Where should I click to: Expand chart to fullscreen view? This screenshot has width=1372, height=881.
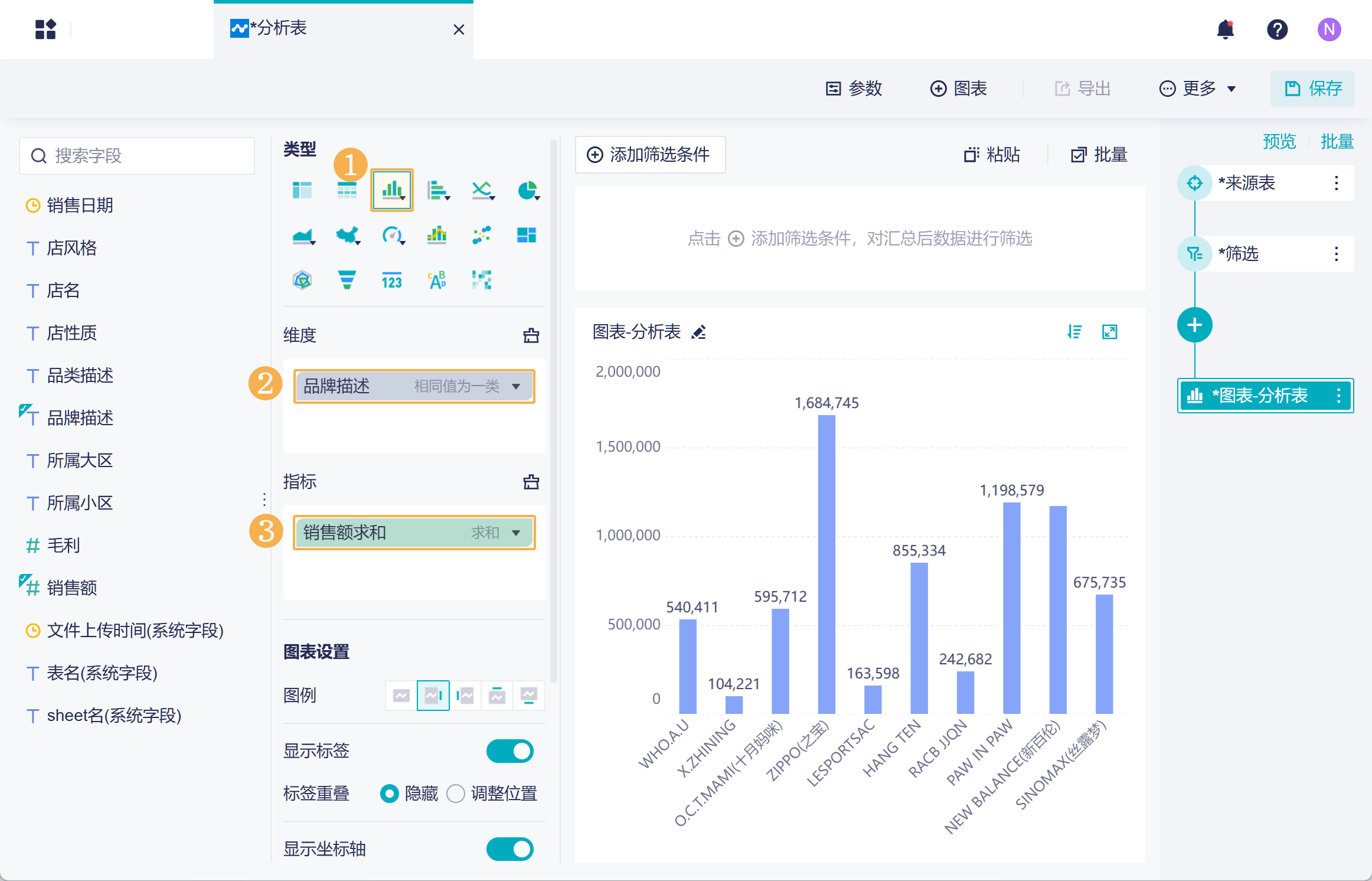1110,332
